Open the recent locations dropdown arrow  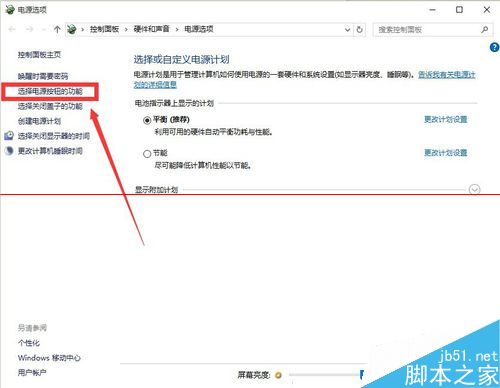[43, 30]
